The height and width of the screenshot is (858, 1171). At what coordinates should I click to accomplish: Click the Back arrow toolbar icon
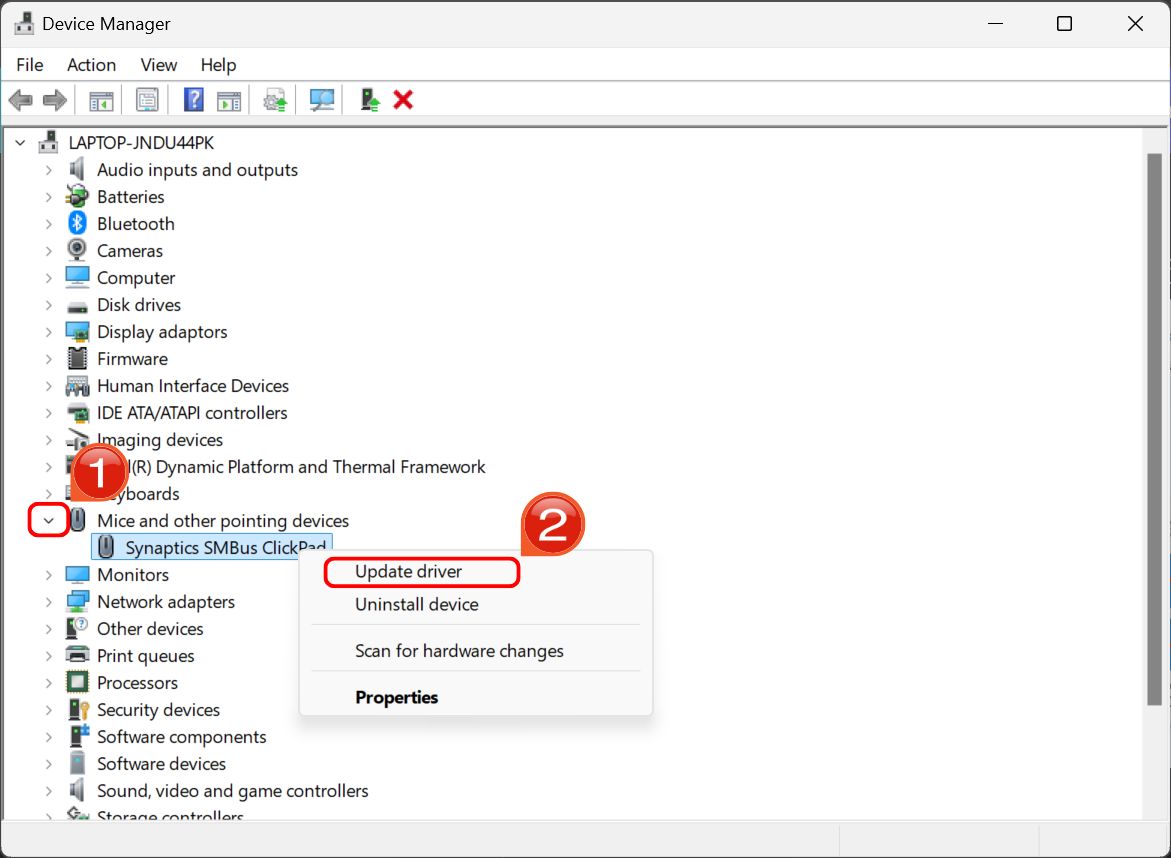pos(20,99)
